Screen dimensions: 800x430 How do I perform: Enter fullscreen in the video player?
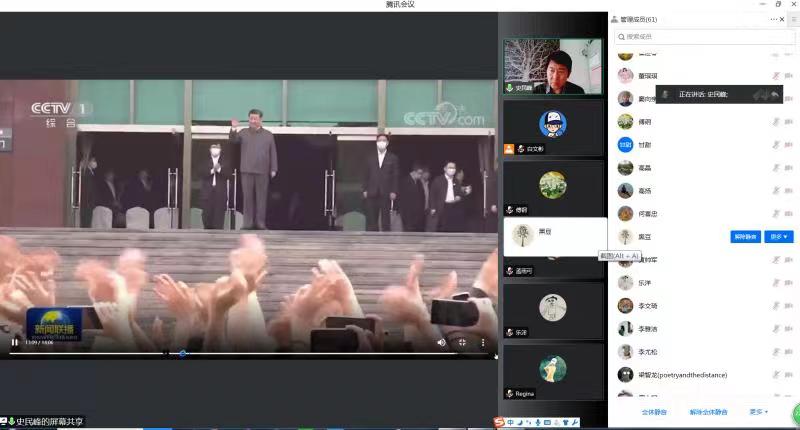[462, 342]
